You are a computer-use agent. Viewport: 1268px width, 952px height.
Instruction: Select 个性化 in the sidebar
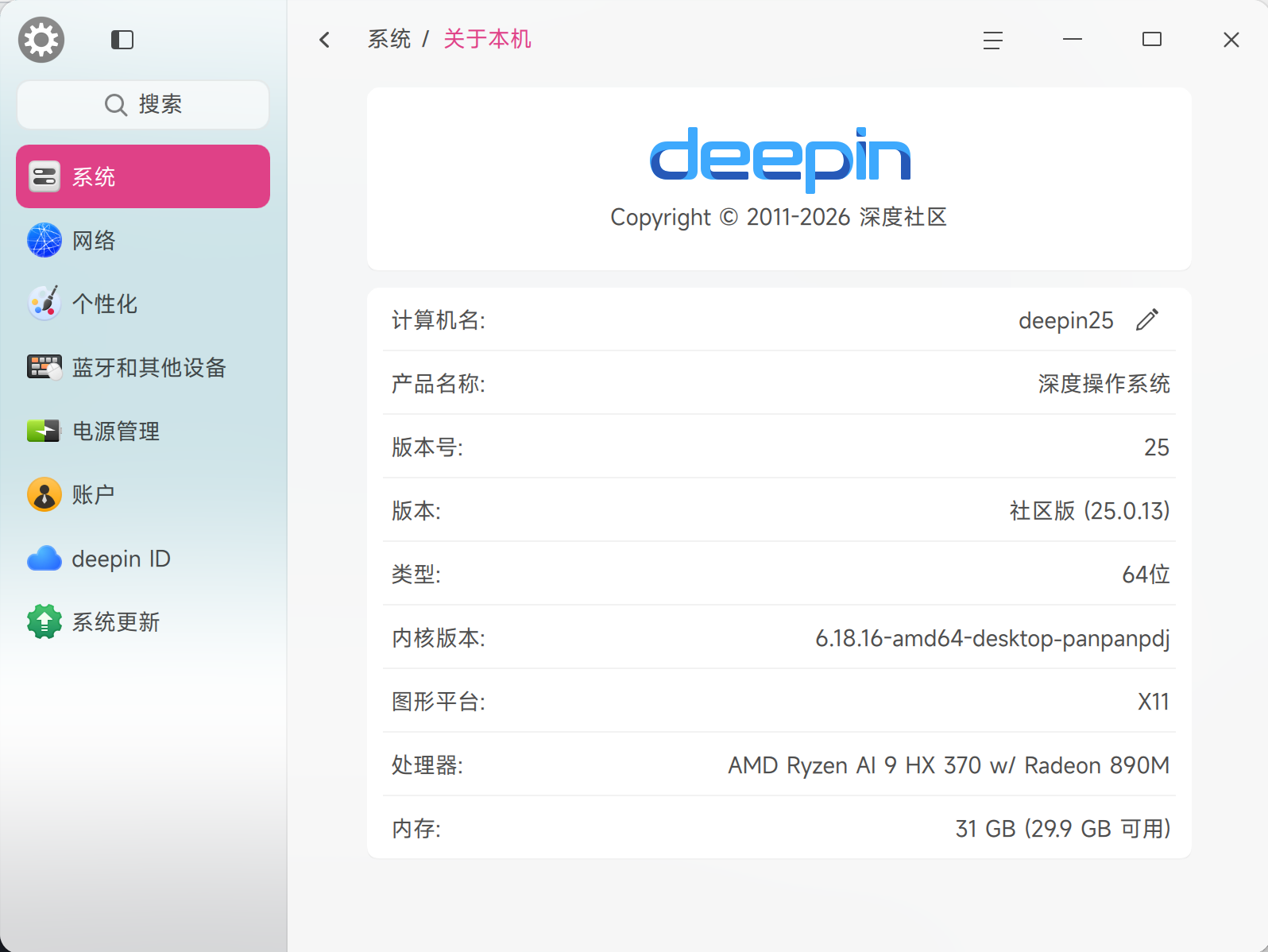(143, 304)
